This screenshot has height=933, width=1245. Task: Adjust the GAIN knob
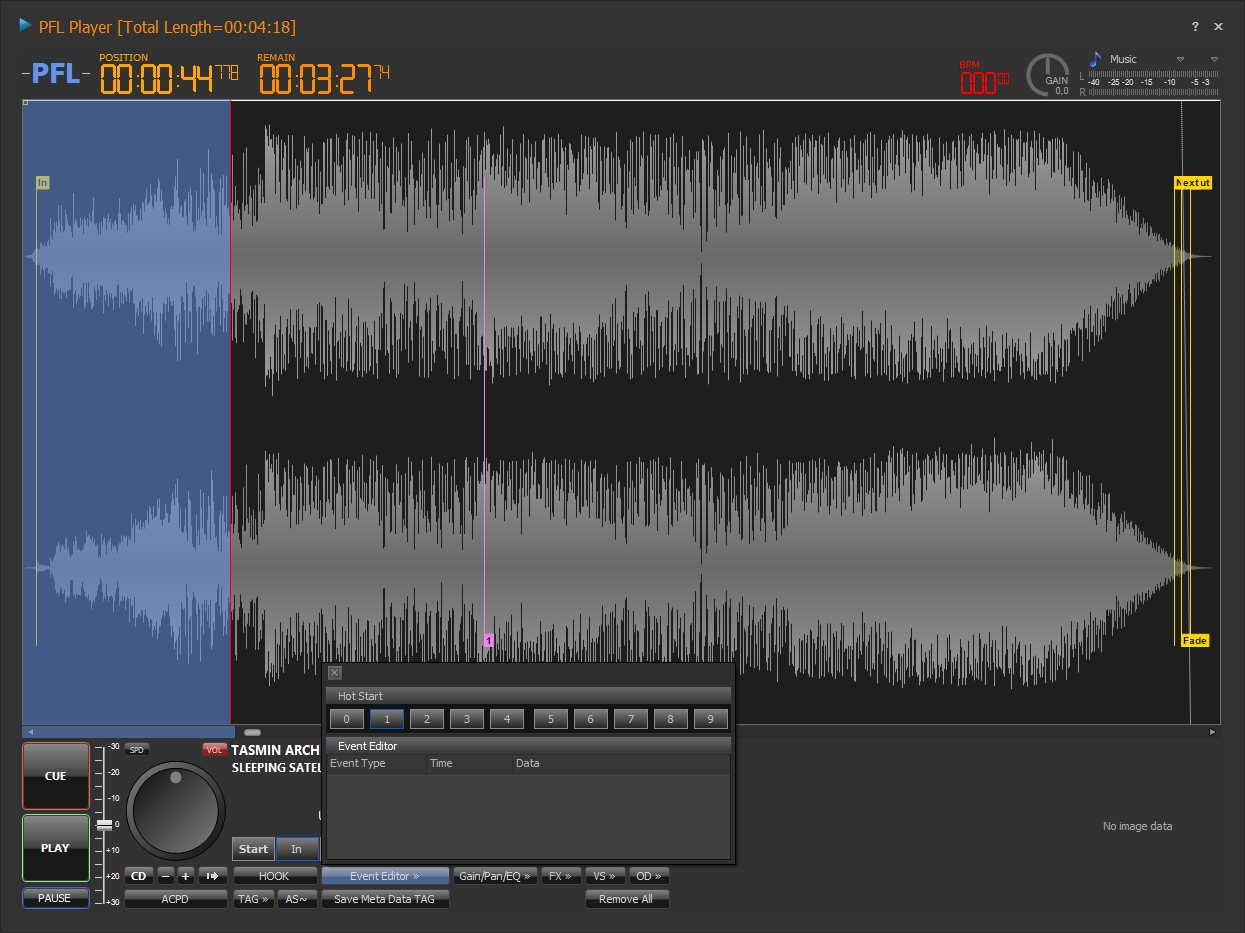click(1048, 75)
